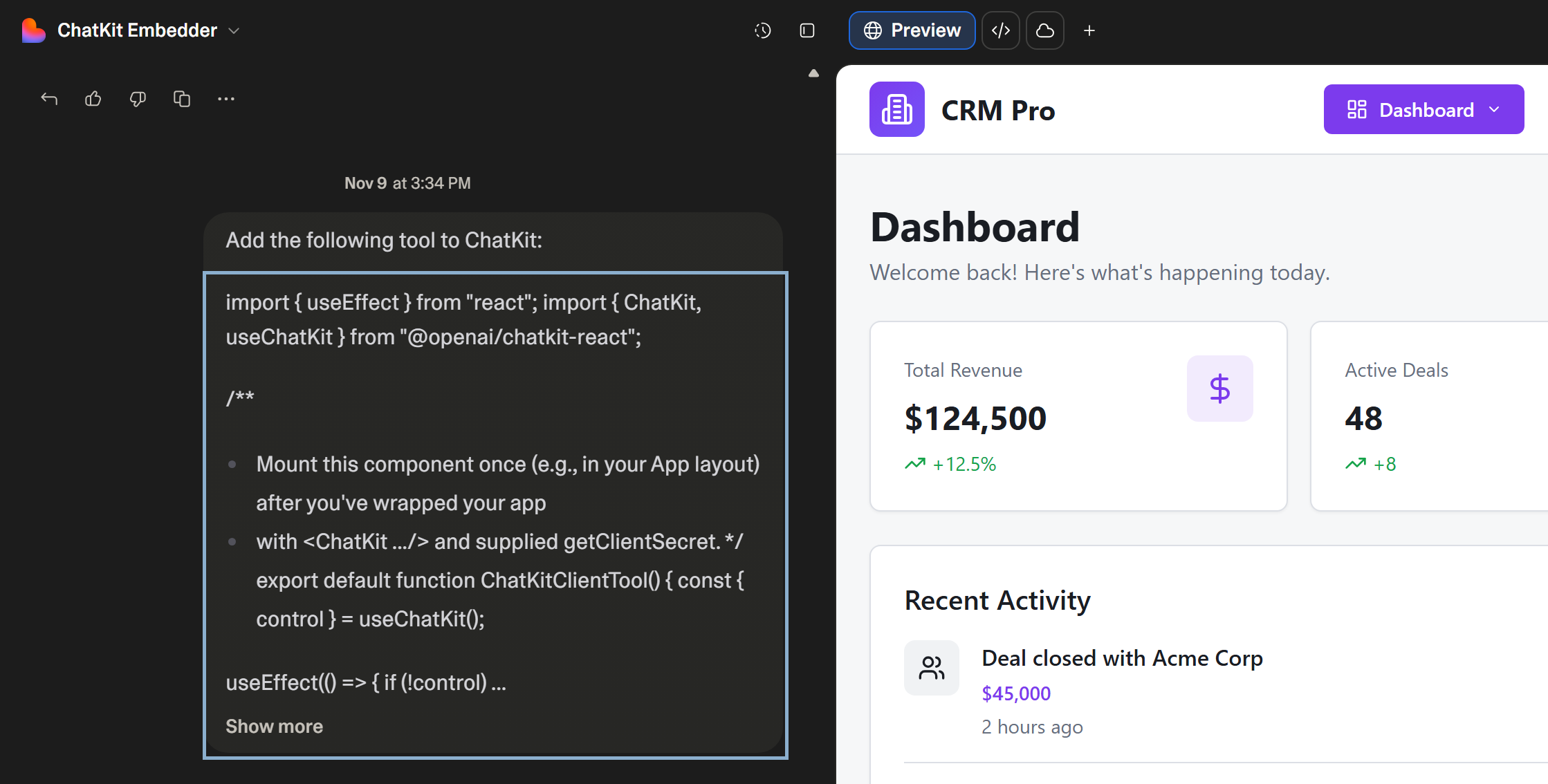The height and width of the screenshot is (784, 1548).
Task: Toggle the side panel layout icon
Action: pyautogui.click(x=807, y=30)
